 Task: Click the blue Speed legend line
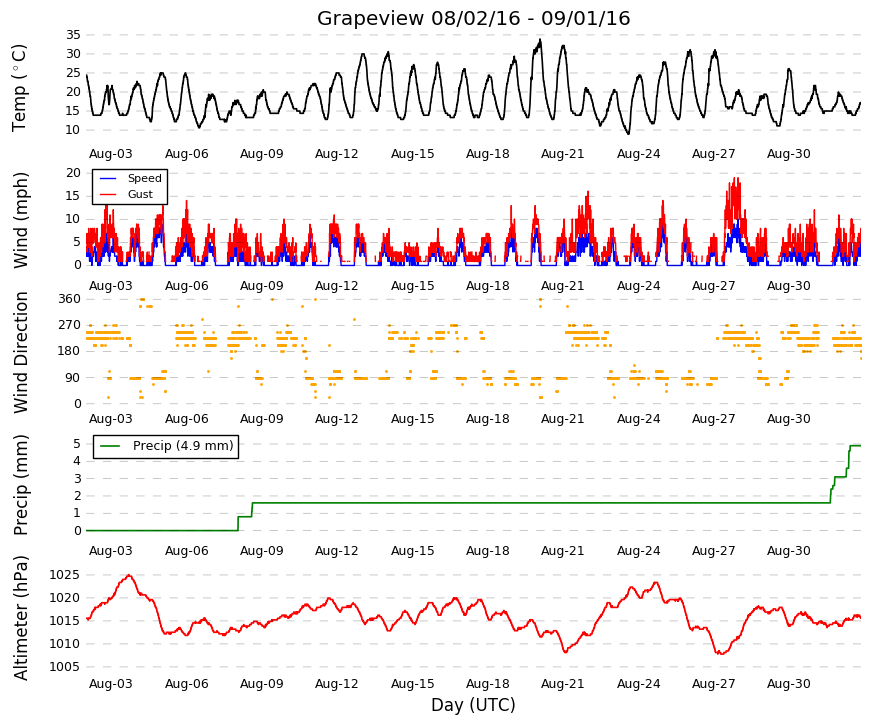click(108, 178)
